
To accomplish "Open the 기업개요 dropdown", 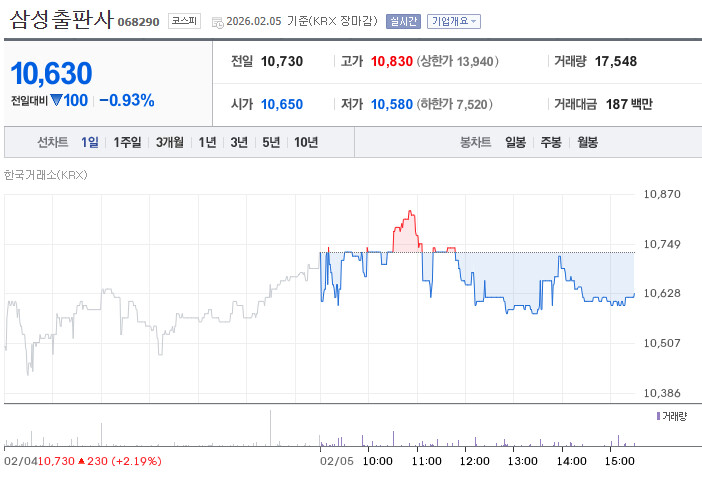I will point(454,21).
